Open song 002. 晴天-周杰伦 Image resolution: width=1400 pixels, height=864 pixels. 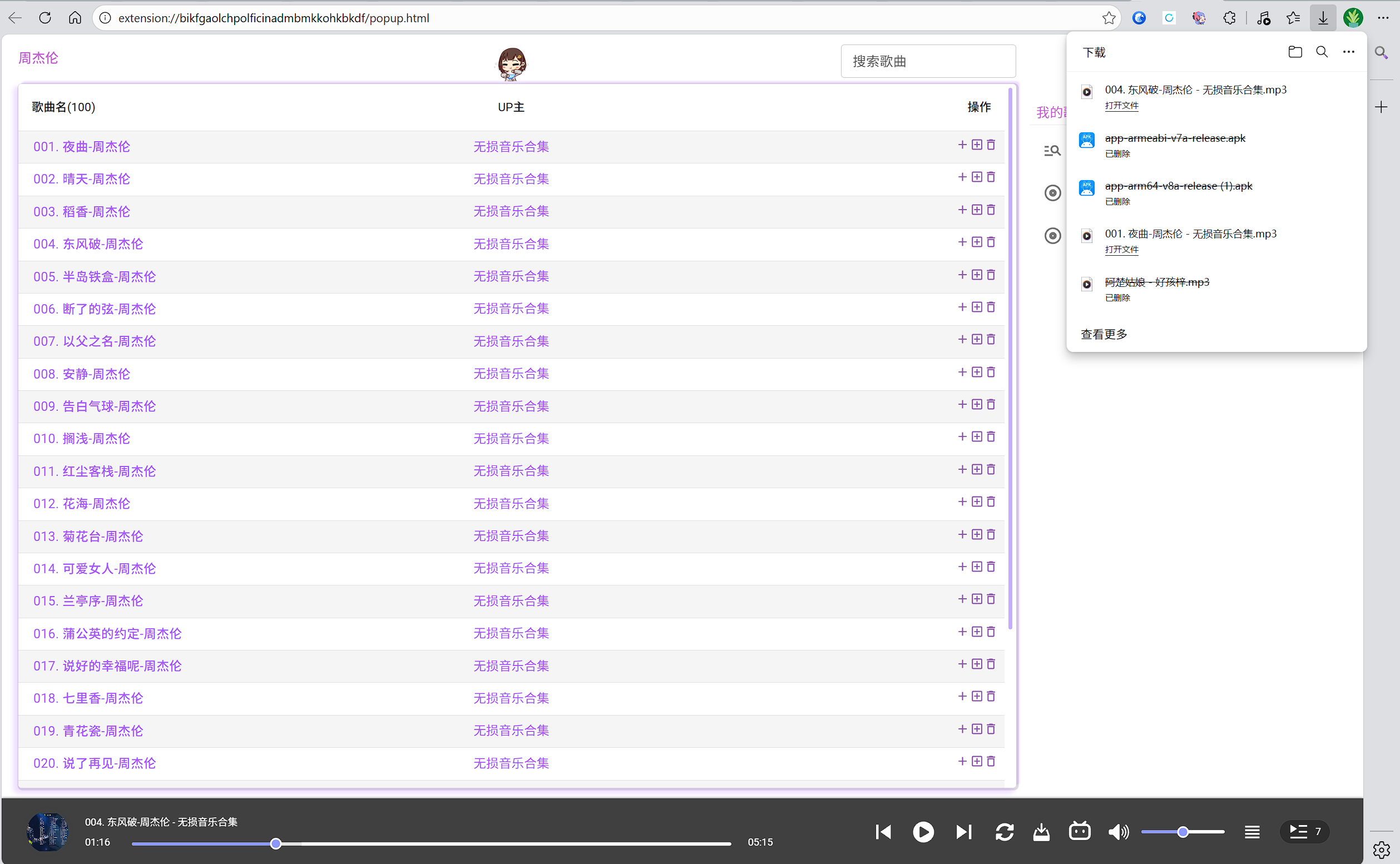(82, 179)
